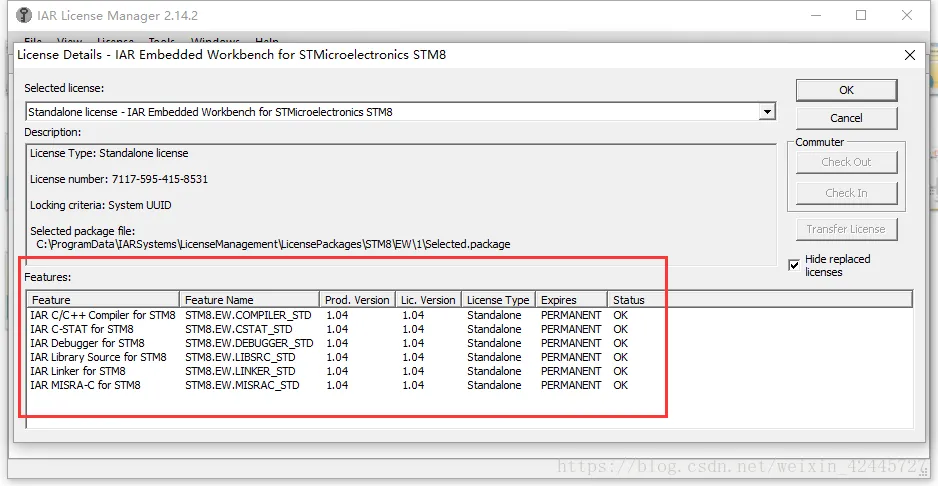Open the Selected license dropdown arrow
938x486 pixels.
(x=766, y=111)
